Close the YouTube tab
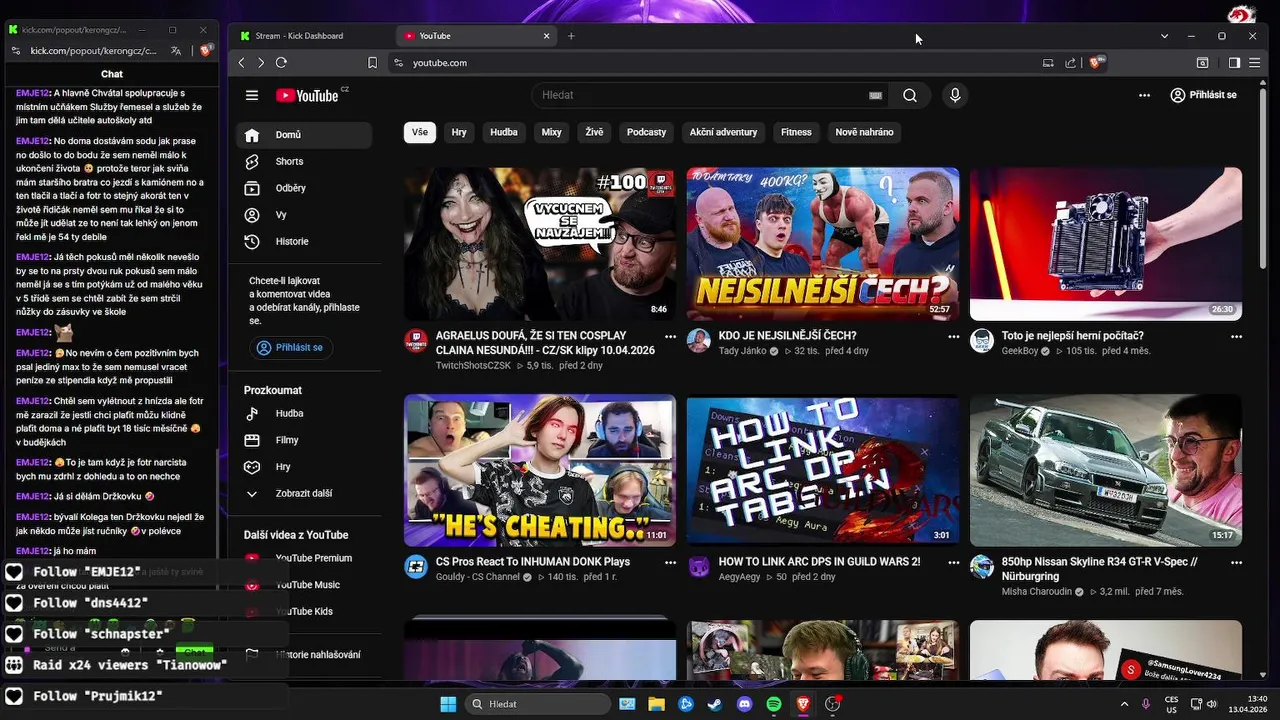The image size is (1280, 720). [x=546, y=36]
